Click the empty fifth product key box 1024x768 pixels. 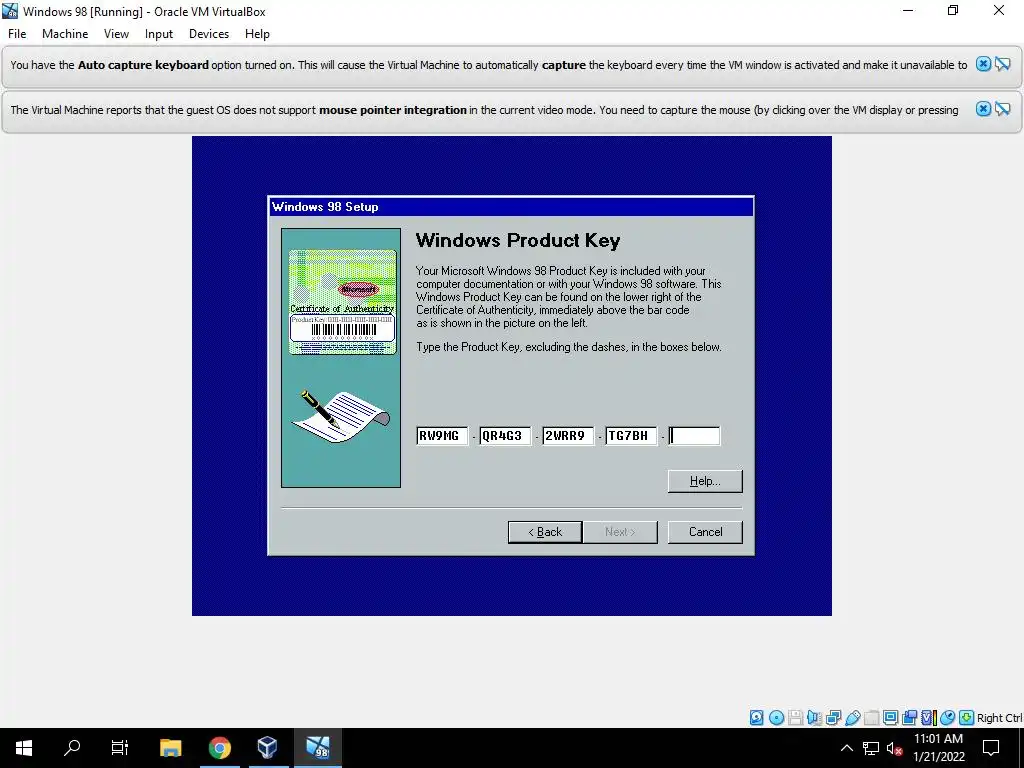point(694,436)
